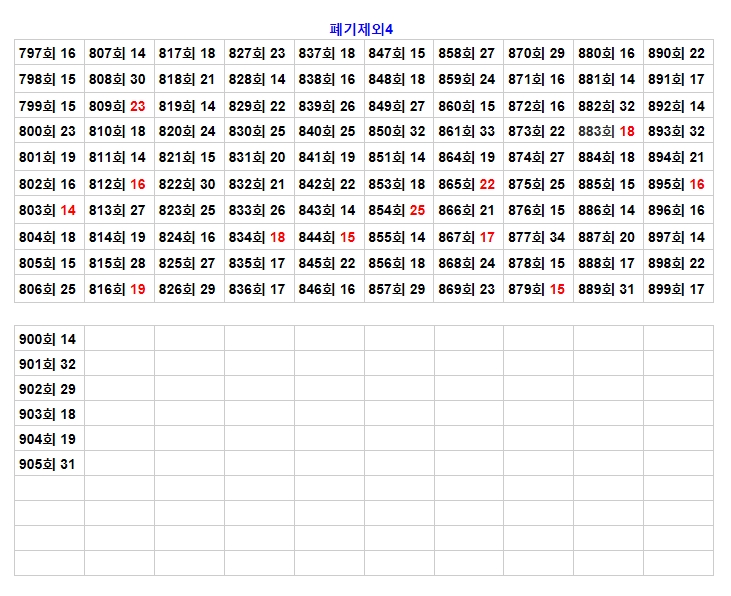Click the blue title 폐기제외4
The width and height of the screenshot is (731, 596).
[368, 29]
